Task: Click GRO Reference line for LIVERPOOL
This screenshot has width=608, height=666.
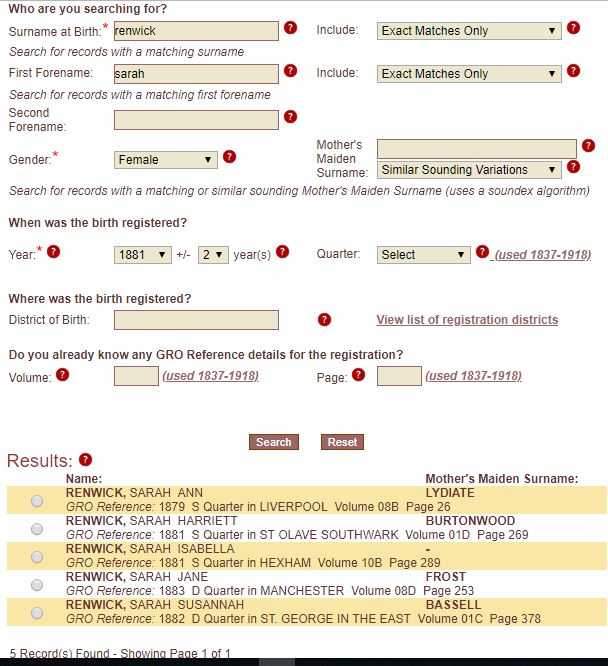Action: (x=258, y=507)
